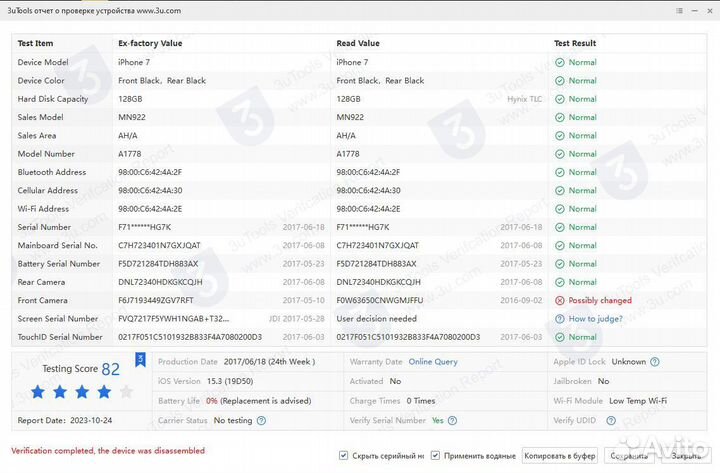Click the Normal check icon for Rear Camera

click(560, 282)
